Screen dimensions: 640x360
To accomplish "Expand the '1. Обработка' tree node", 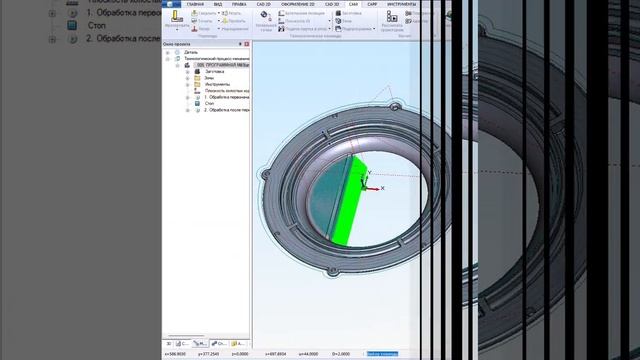I will coord(187,98).
